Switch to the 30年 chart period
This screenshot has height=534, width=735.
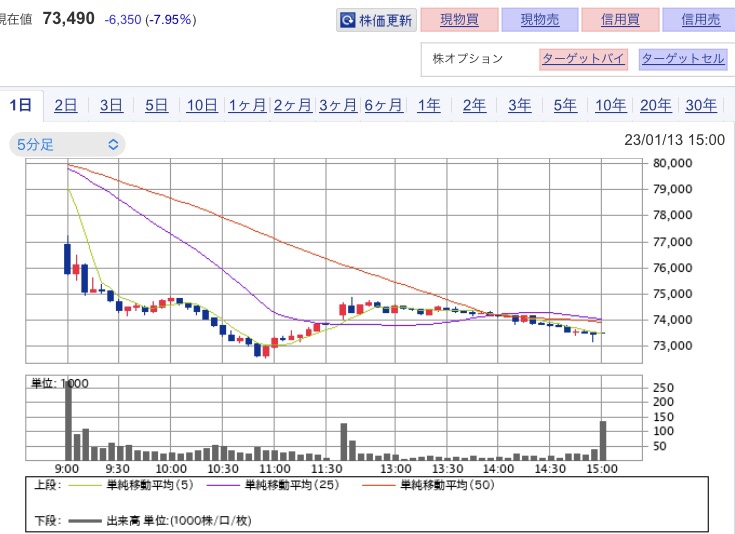(701, 105)
